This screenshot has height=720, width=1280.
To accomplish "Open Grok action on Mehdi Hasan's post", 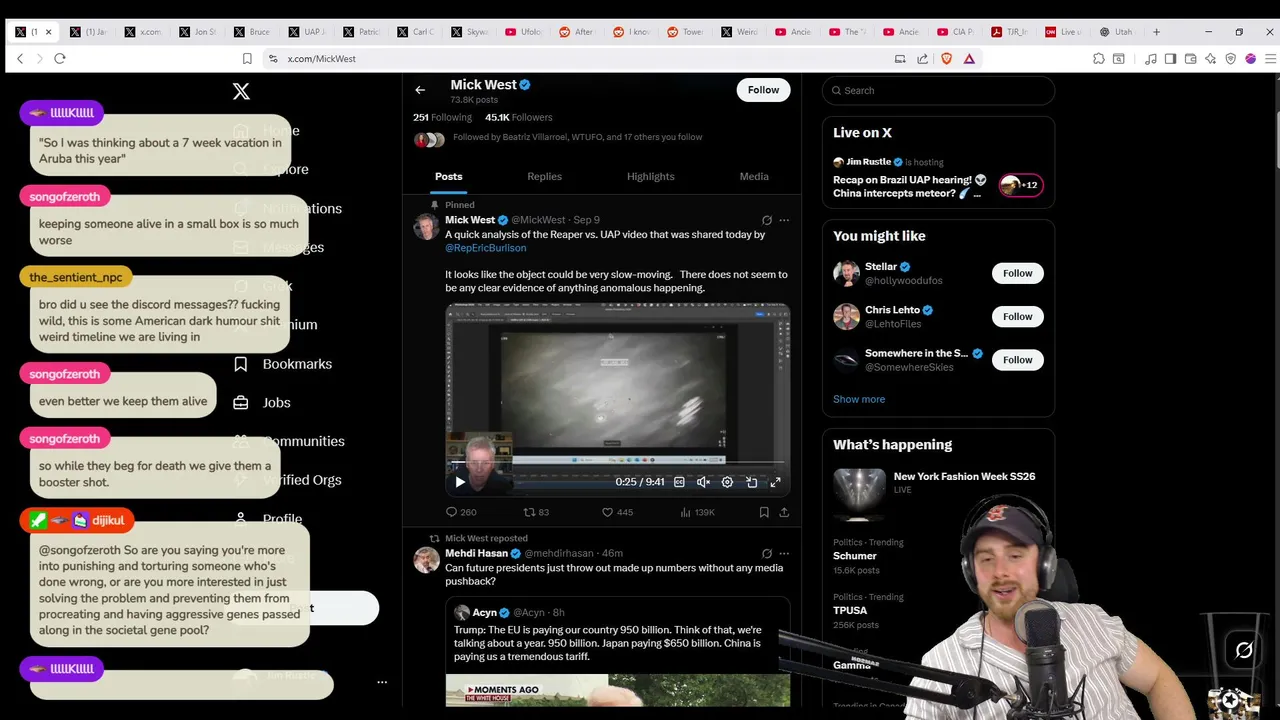I will (x=767, y=553).
